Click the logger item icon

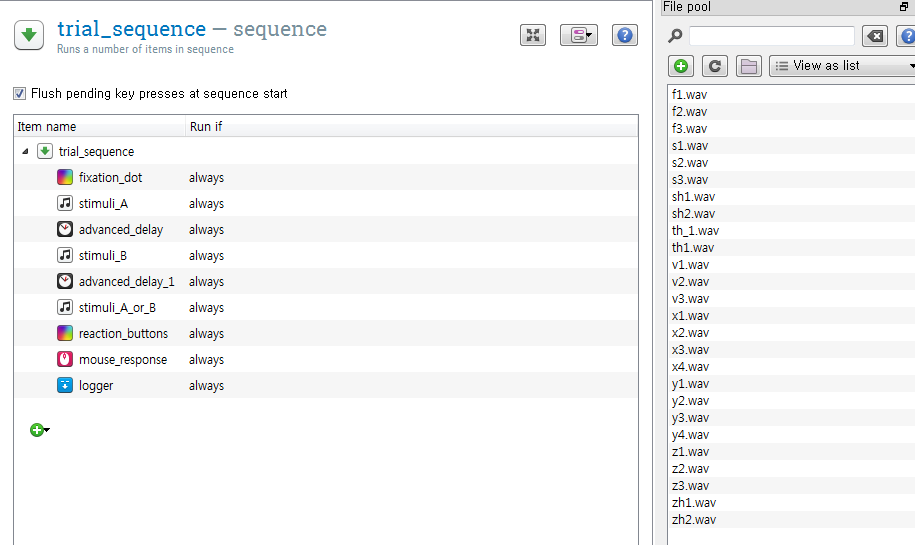(x=65, y=385)
